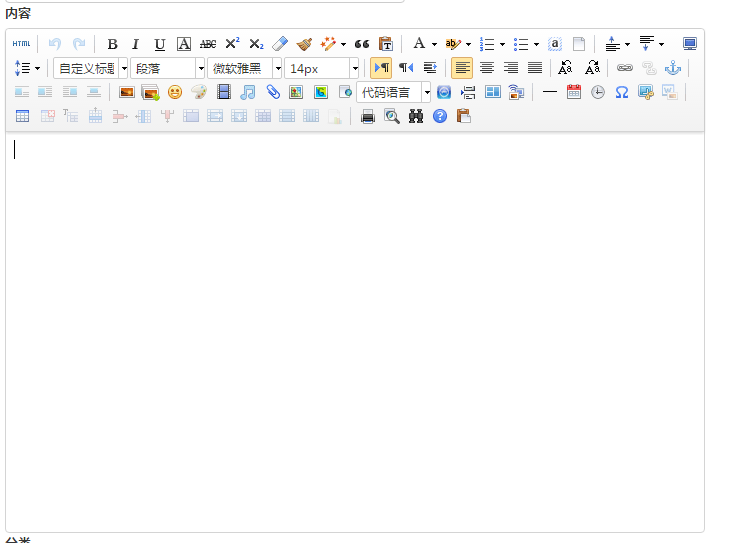Toggle the font border option
753x543 pixels.
pyautogui.click(x=184, y=44)
